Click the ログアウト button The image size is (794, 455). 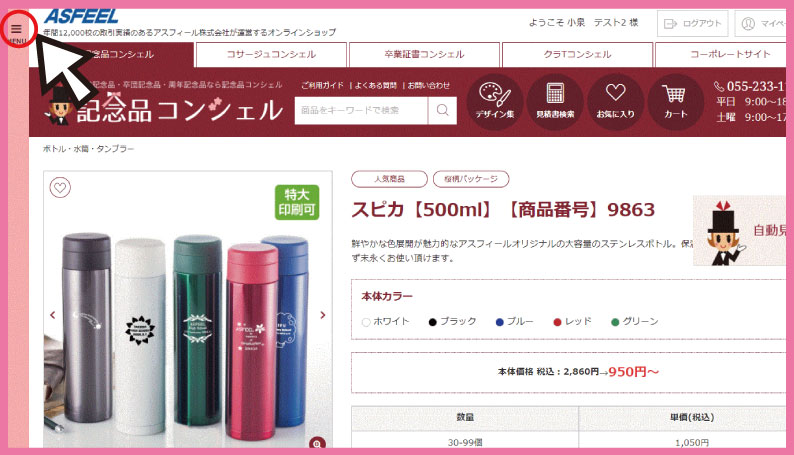tap(692, 24)
